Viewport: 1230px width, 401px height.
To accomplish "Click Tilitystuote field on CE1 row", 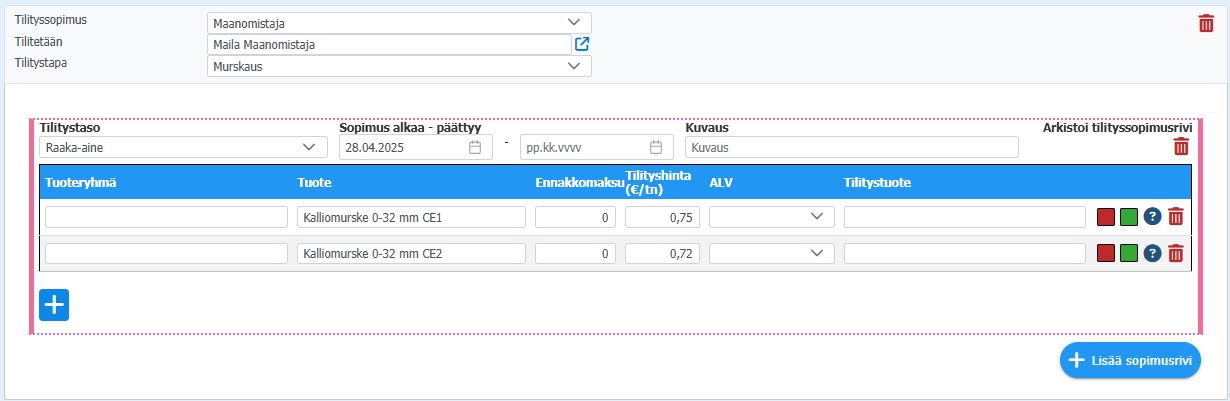I will point(965,217).
